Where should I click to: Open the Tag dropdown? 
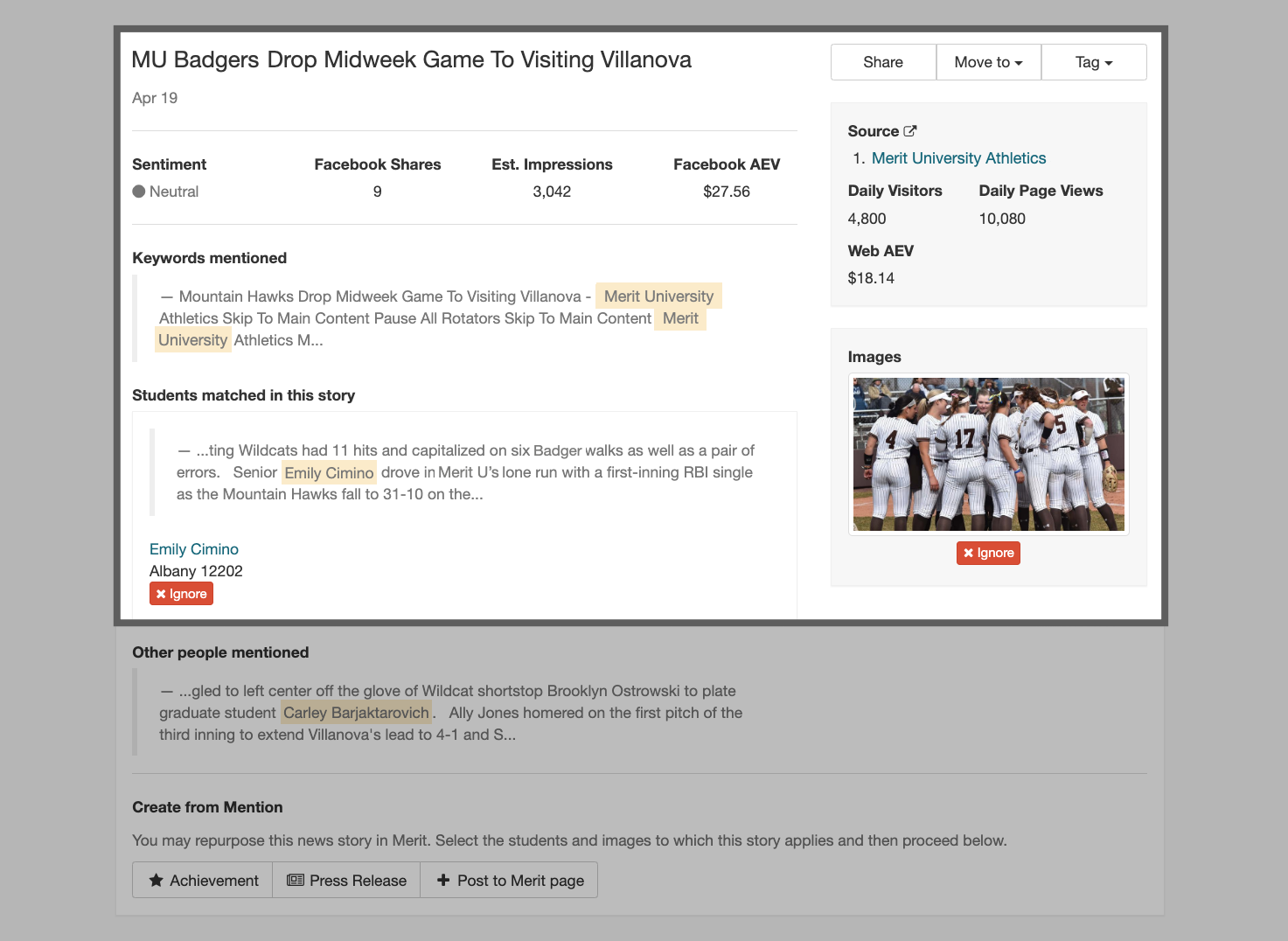[x=1093, y=62]
